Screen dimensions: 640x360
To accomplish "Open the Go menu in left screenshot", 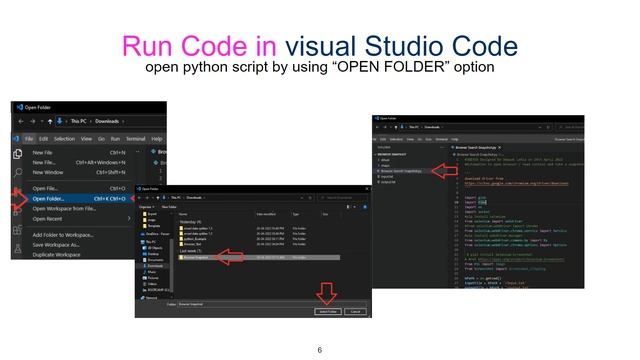I will click(101, 139).
